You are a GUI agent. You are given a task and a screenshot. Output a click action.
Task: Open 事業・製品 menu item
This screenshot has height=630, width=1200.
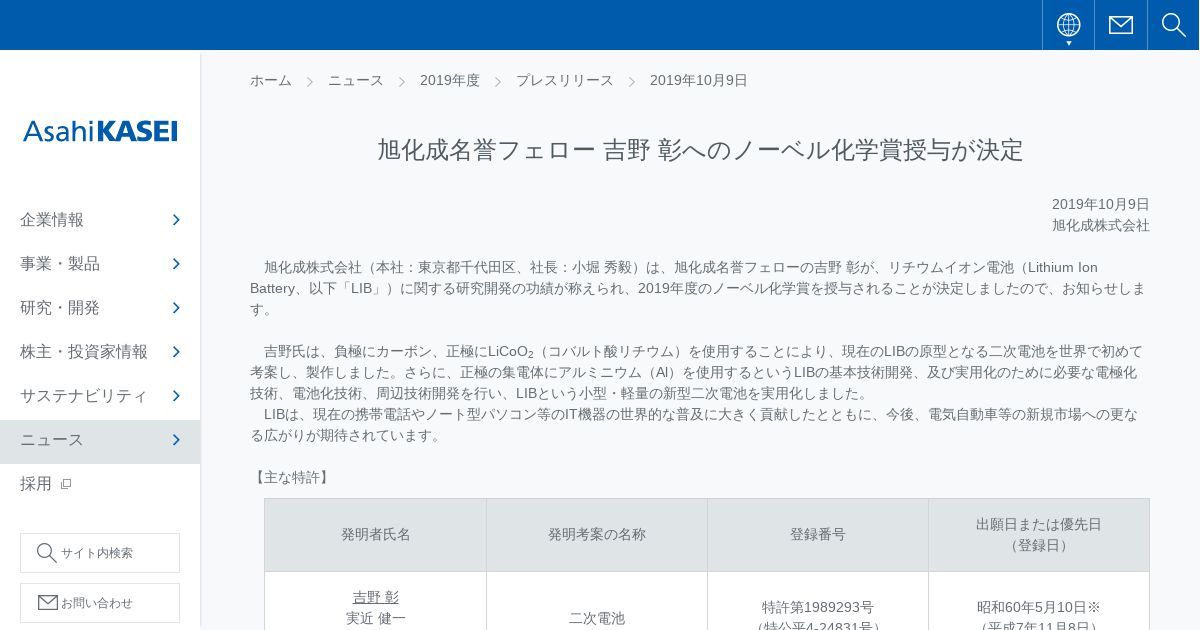[x=100, y=264]
